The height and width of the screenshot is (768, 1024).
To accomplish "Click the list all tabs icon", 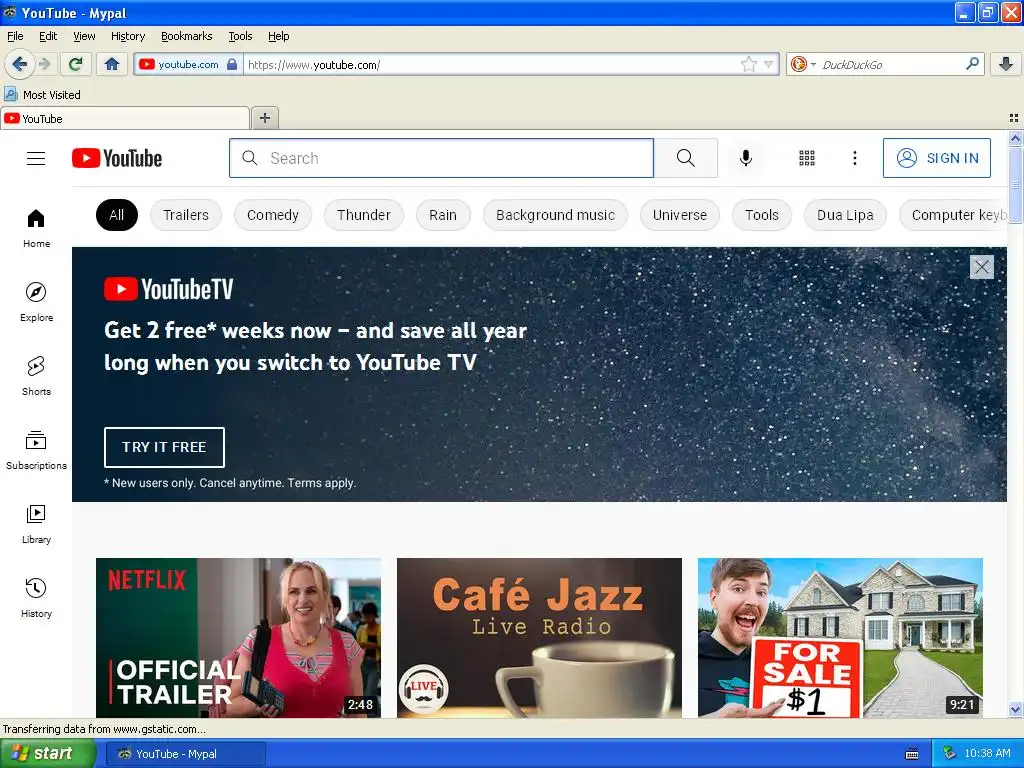I will point(1014,118).
